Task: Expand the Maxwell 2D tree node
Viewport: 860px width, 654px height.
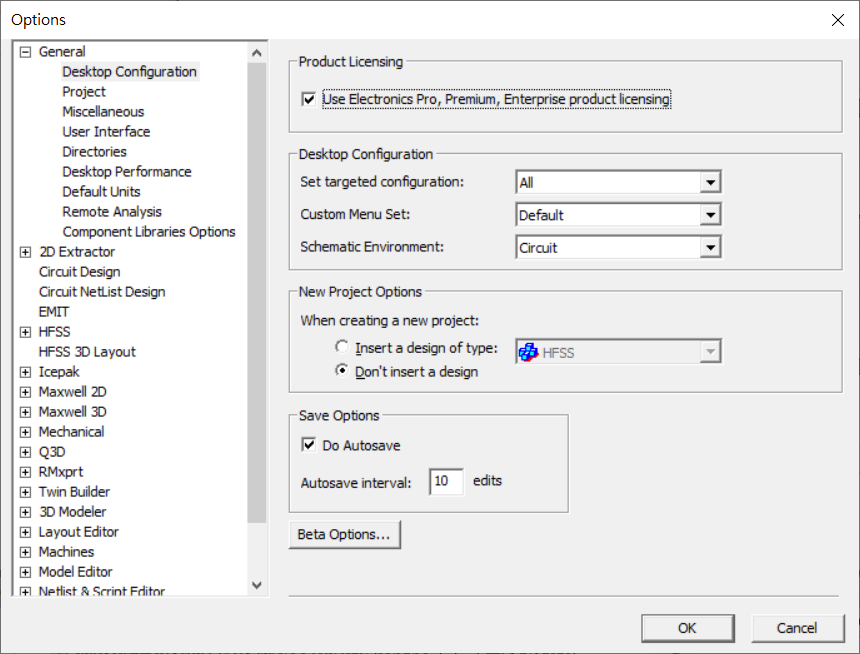Action: (x=25, y=392)
